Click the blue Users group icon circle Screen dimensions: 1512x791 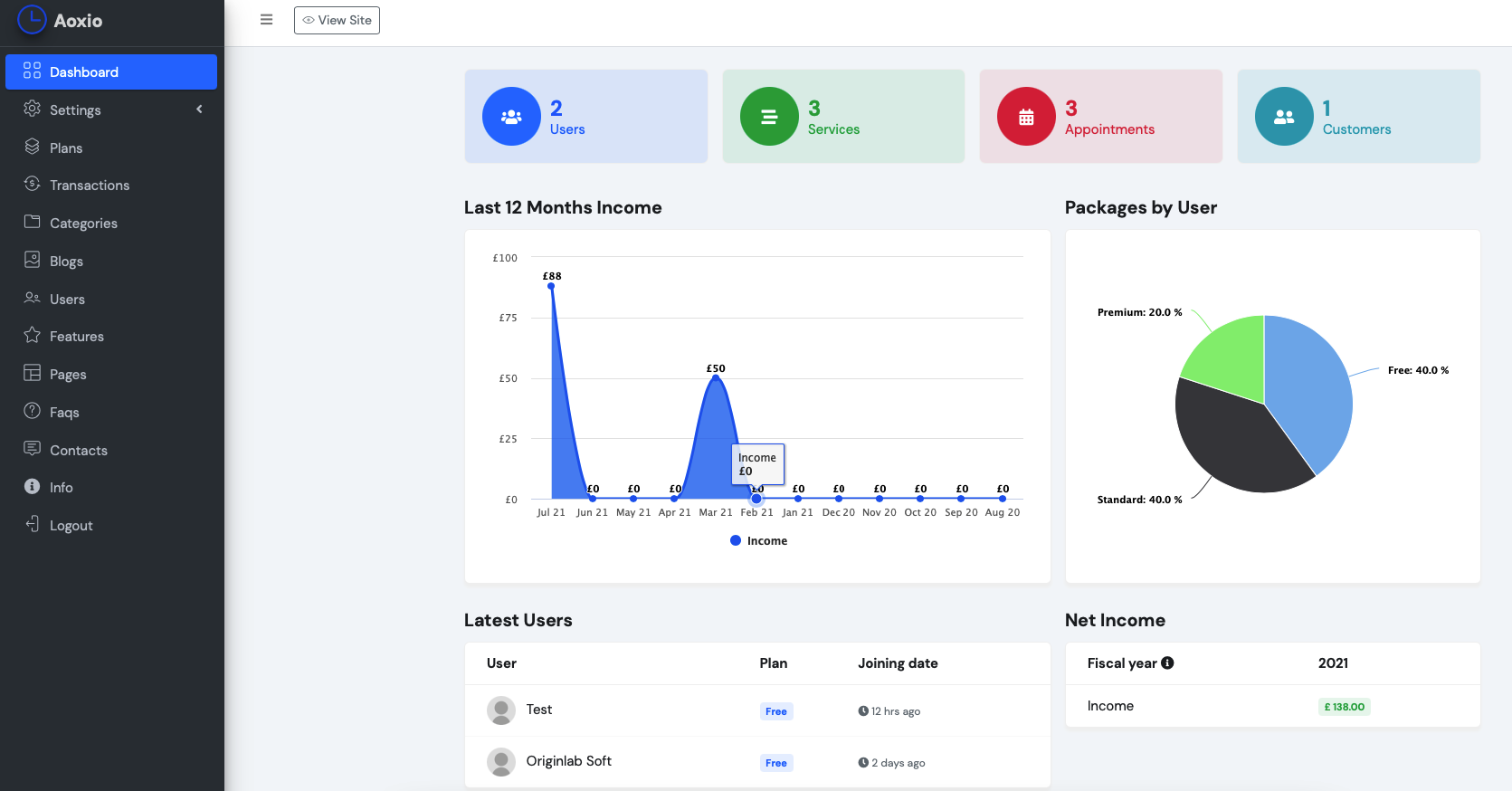511,117
